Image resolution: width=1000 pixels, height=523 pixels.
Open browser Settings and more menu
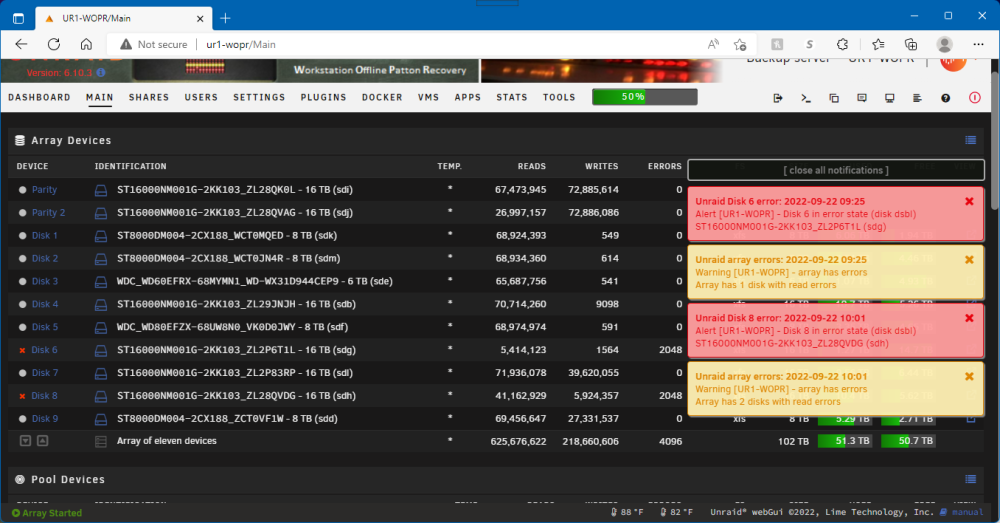coord(978,44)
